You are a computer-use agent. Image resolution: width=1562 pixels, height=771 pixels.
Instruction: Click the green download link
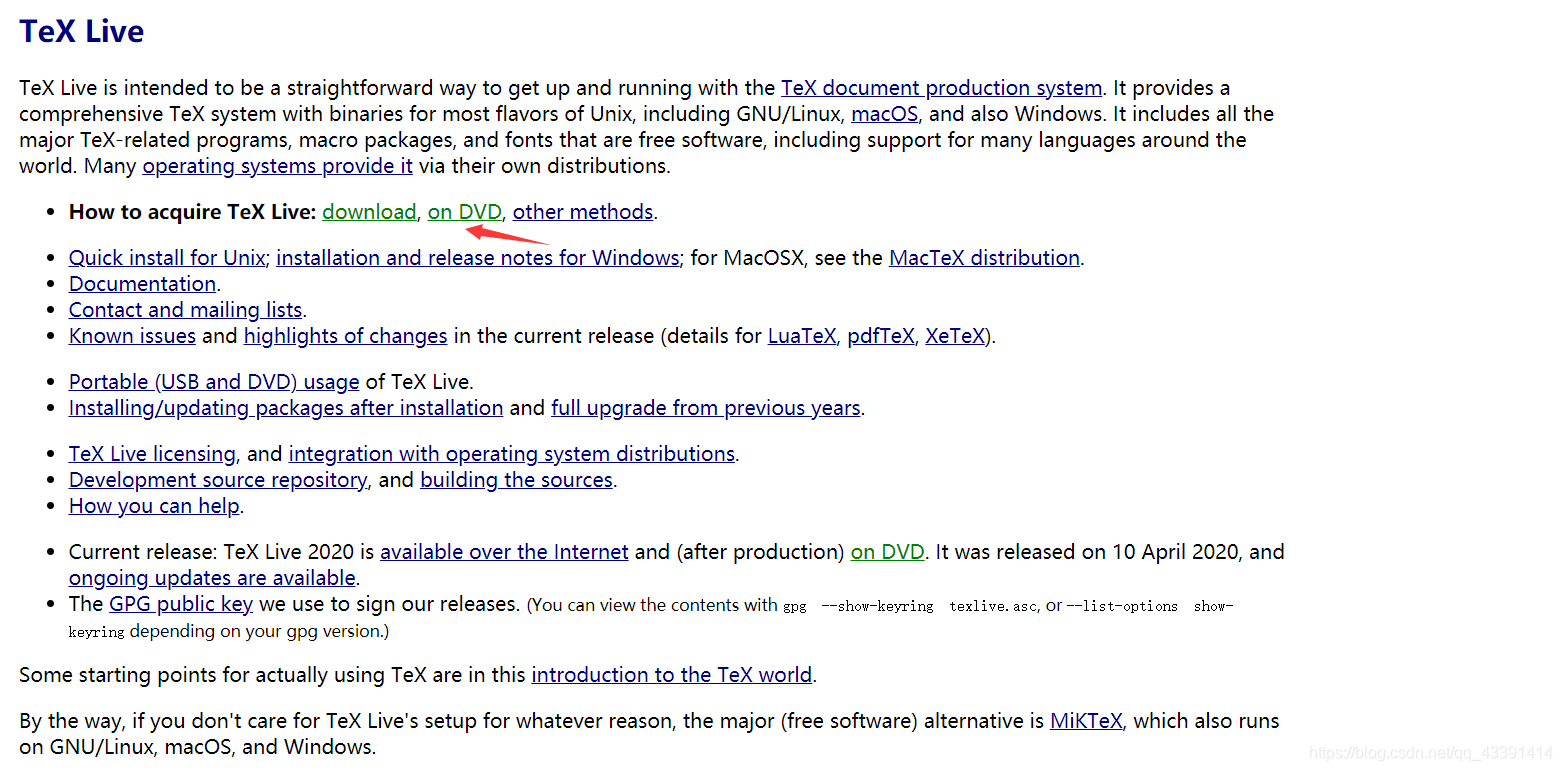369,212
